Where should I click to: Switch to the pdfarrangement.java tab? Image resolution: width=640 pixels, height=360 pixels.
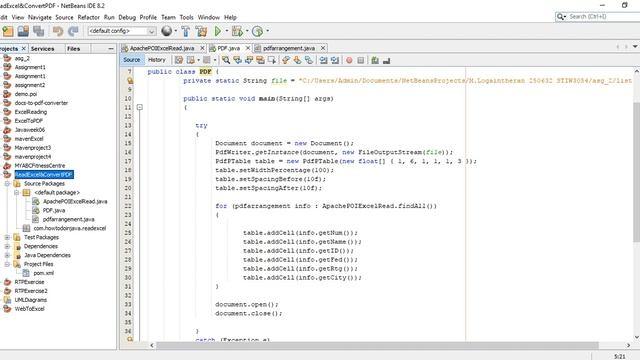(289, 48)
